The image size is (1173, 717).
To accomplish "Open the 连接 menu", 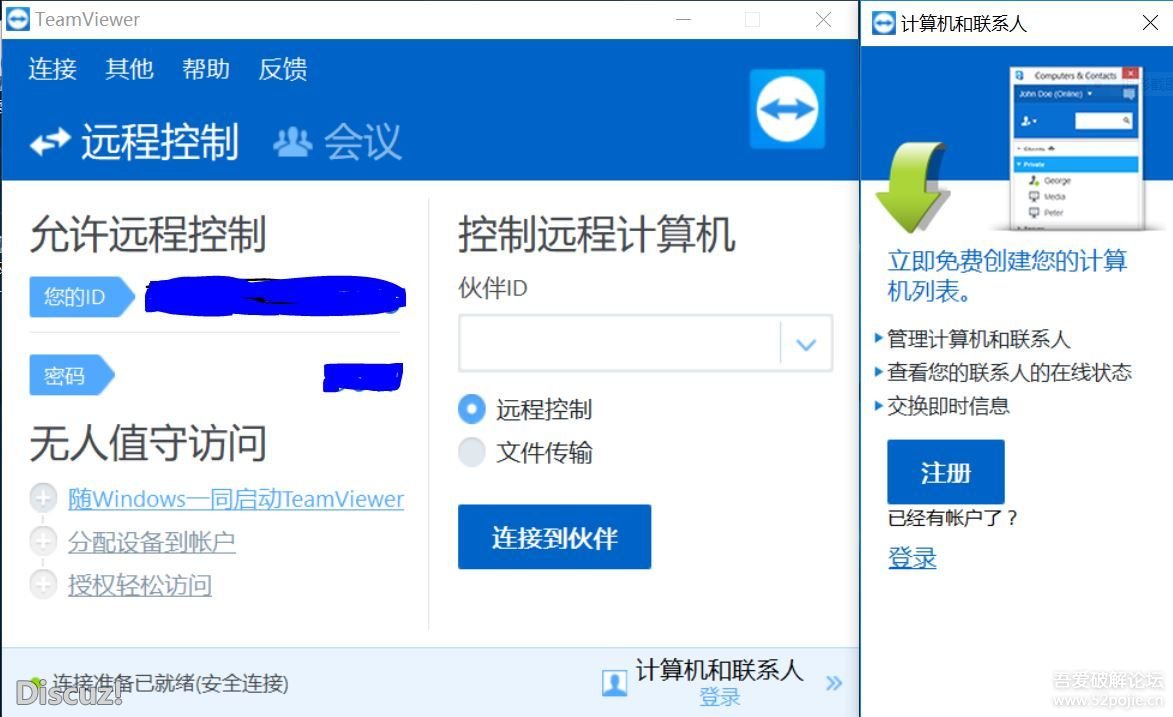I will (x=52, y=69).
